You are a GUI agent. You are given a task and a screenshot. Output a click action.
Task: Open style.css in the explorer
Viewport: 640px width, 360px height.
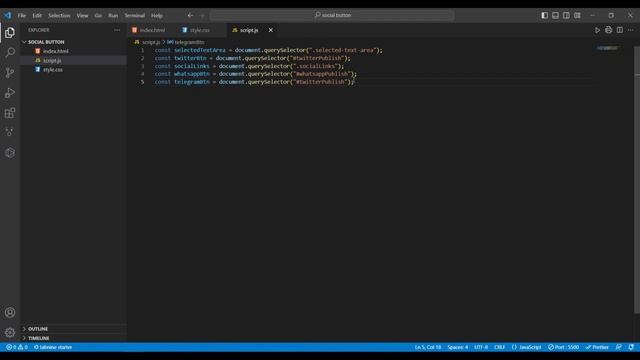pos(53,70)
